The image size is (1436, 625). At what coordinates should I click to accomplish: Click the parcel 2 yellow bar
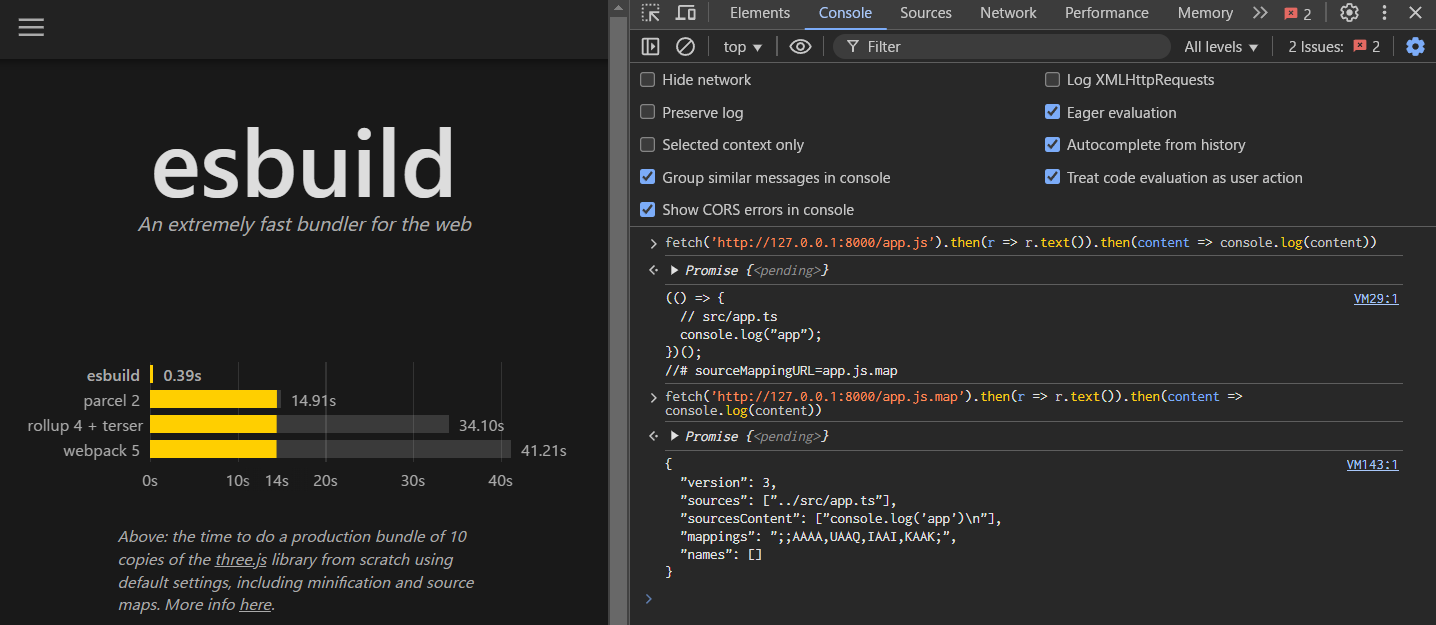[213, 400]
